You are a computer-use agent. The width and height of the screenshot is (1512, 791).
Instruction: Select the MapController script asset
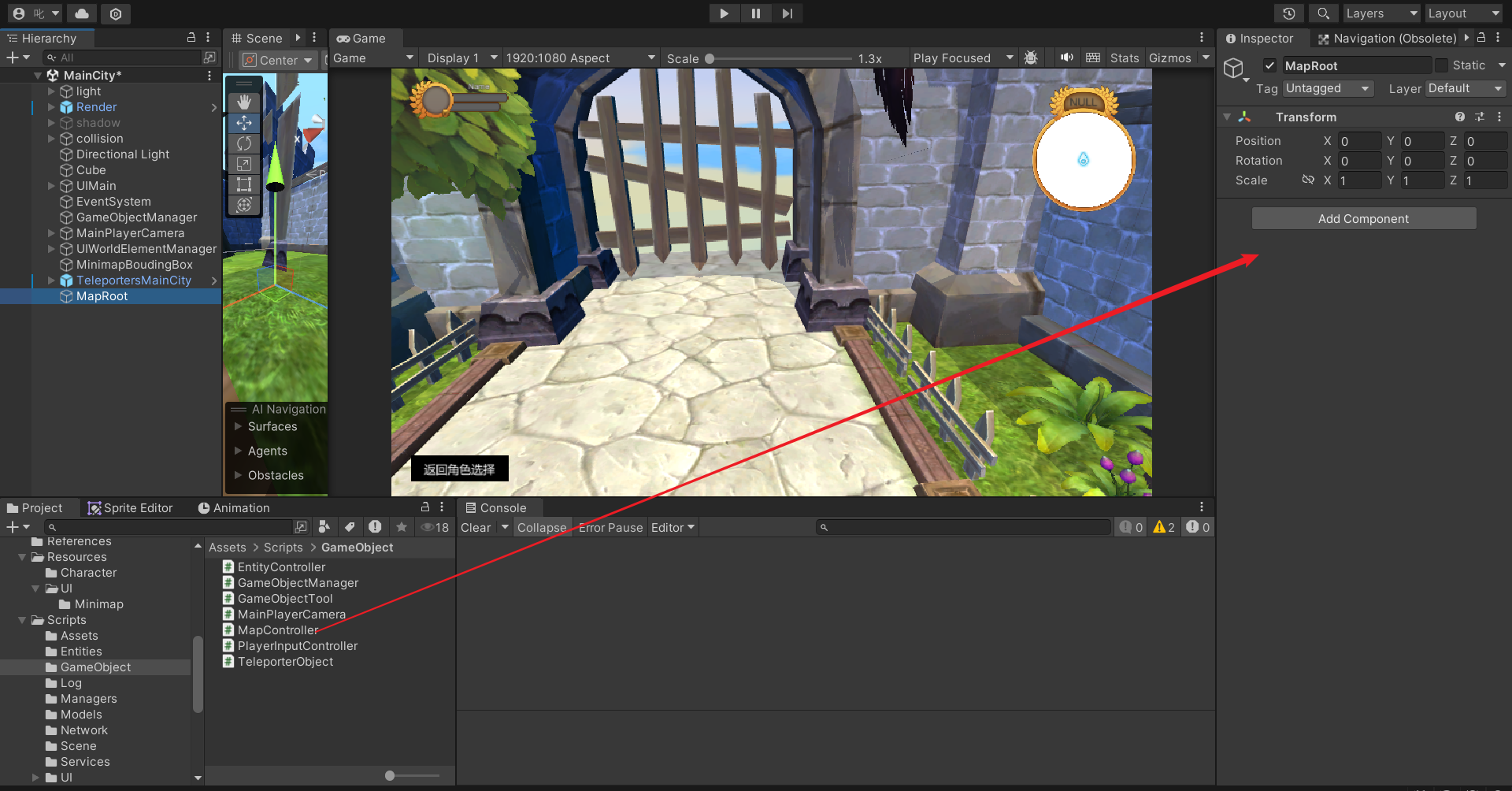277,630
